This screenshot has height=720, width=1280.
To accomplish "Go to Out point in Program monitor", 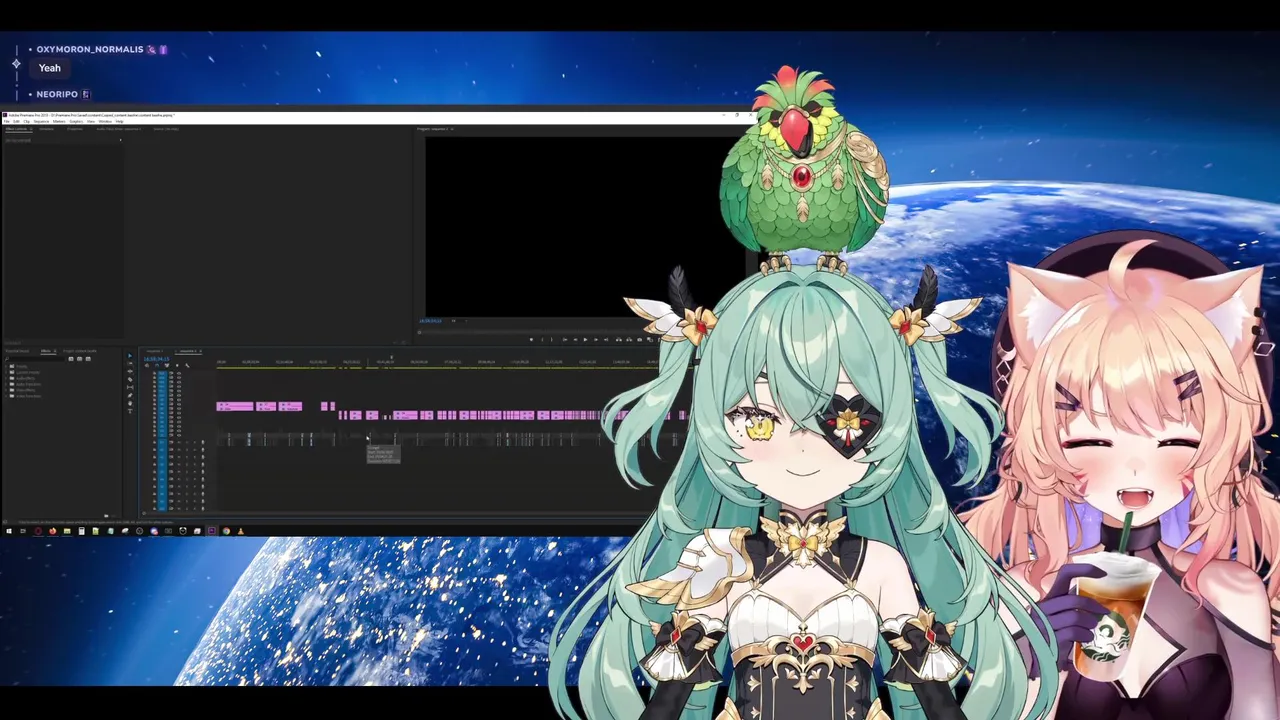I will [x=606, y=339].
